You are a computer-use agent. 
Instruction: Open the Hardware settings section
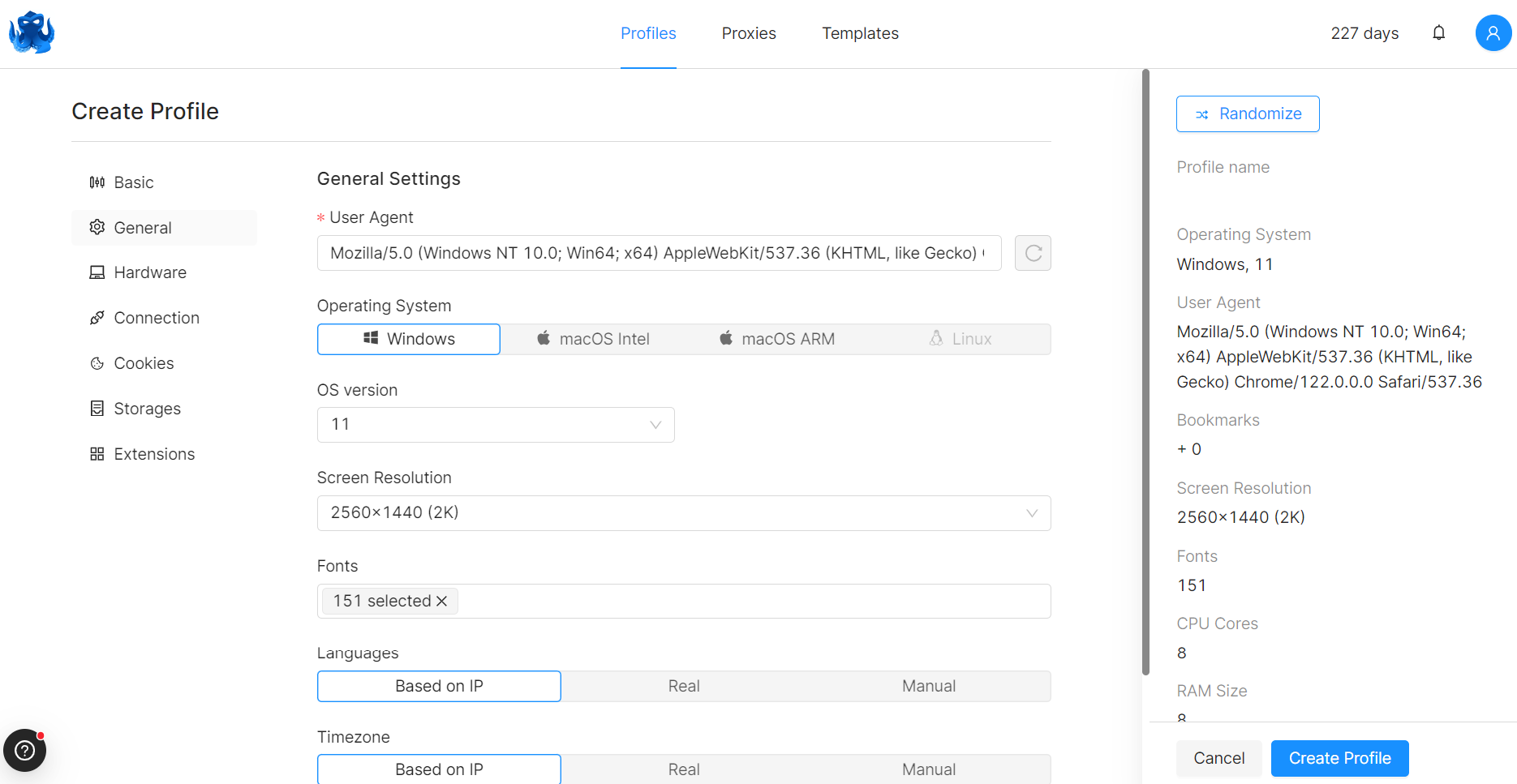point(150,272)
